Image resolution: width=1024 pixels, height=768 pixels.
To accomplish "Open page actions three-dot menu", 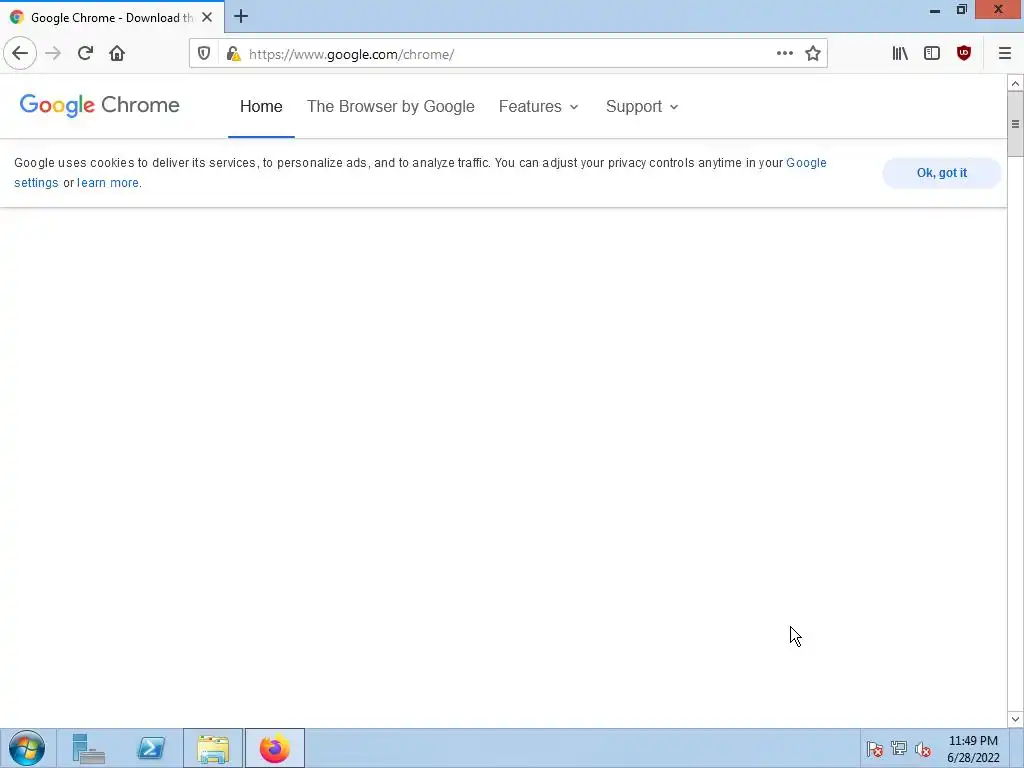I will coord(785,54).
